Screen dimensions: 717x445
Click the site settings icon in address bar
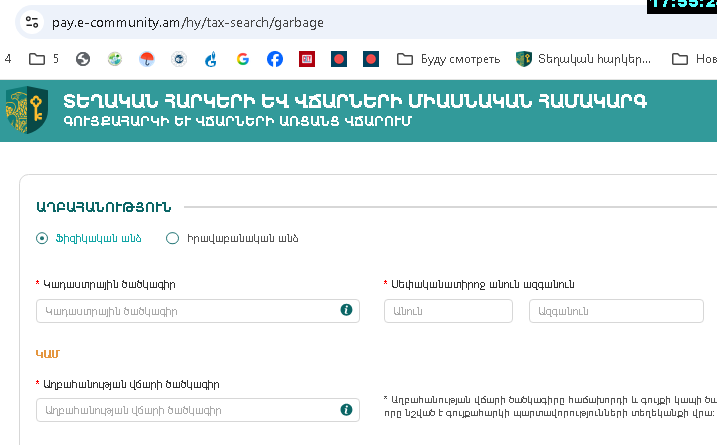coord(32,22)
